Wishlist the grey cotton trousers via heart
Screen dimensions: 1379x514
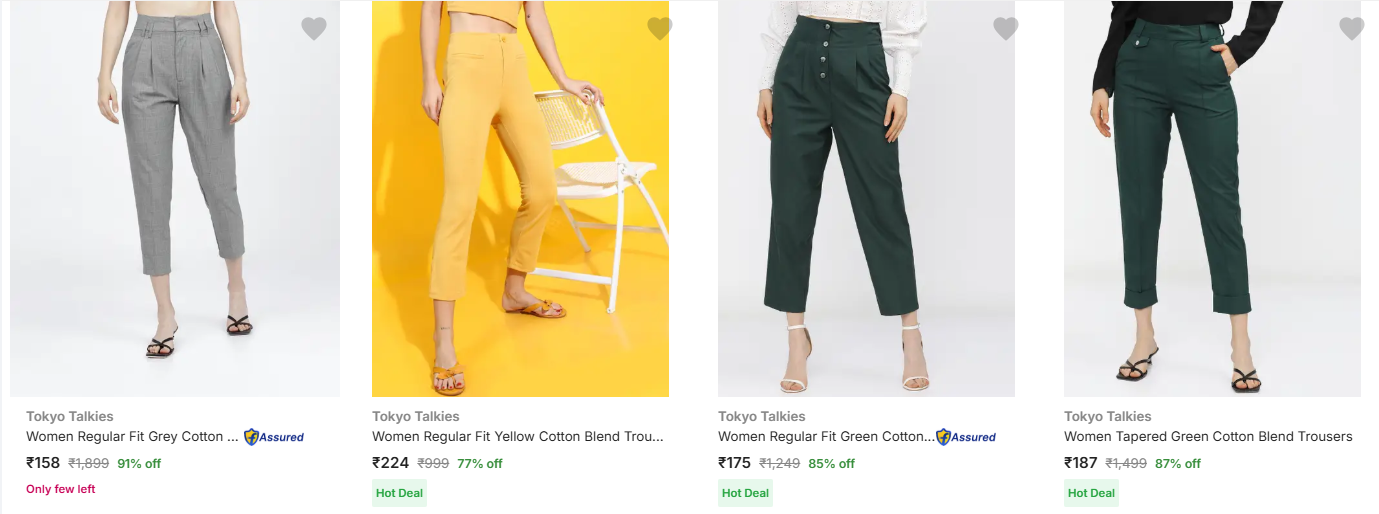click(314, 29)
